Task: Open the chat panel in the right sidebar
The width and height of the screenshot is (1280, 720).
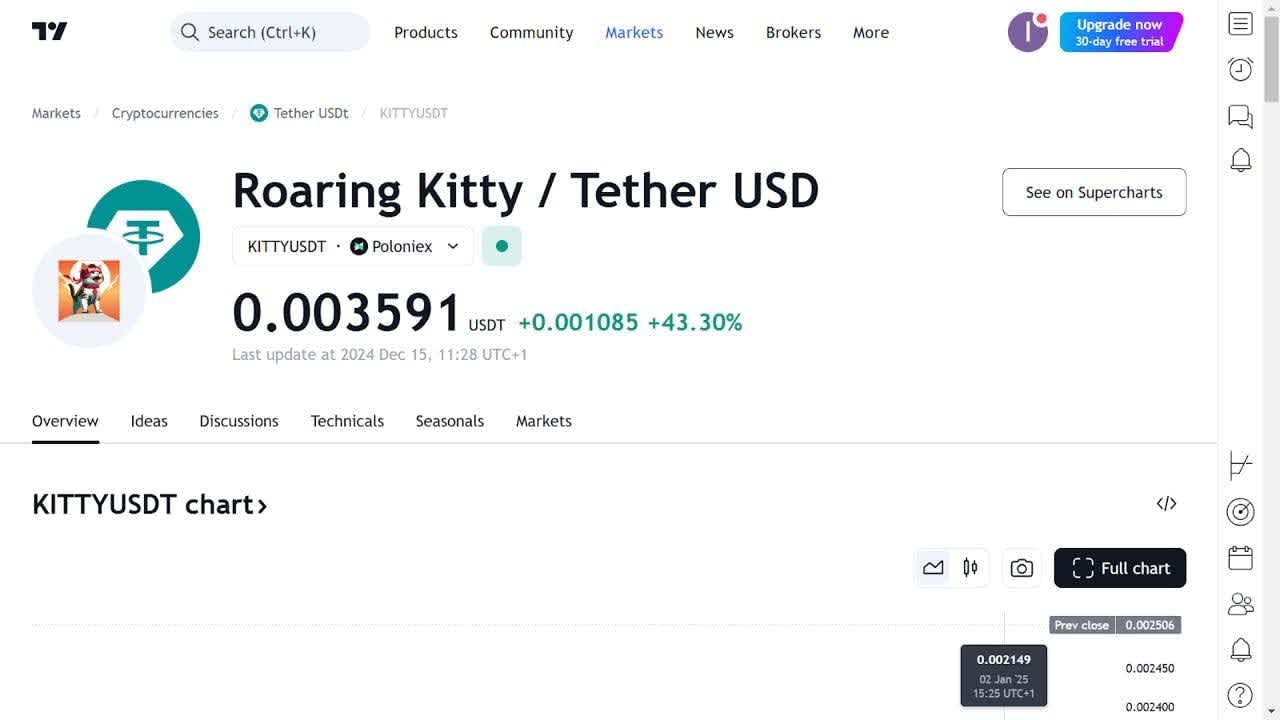Action: point(1240,116)
